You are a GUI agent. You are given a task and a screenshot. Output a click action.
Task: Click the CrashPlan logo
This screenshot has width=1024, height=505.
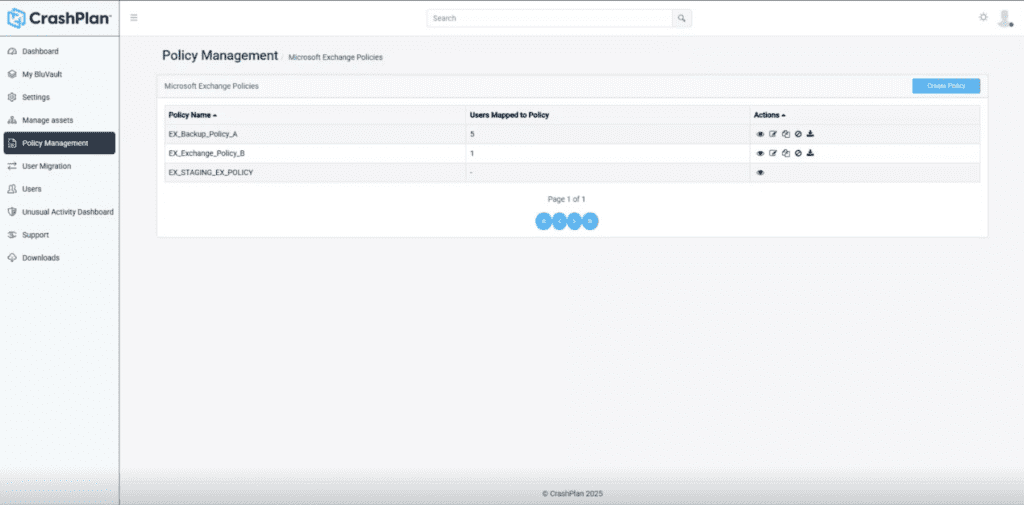pos(59,18)
